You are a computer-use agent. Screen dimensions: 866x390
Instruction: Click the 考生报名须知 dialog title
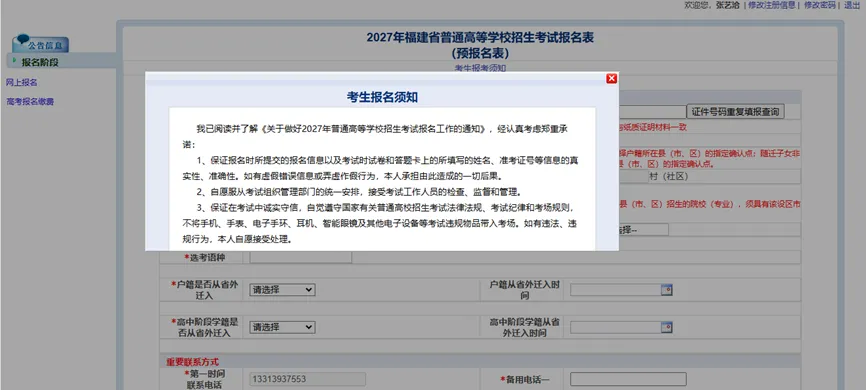point(382,97)
